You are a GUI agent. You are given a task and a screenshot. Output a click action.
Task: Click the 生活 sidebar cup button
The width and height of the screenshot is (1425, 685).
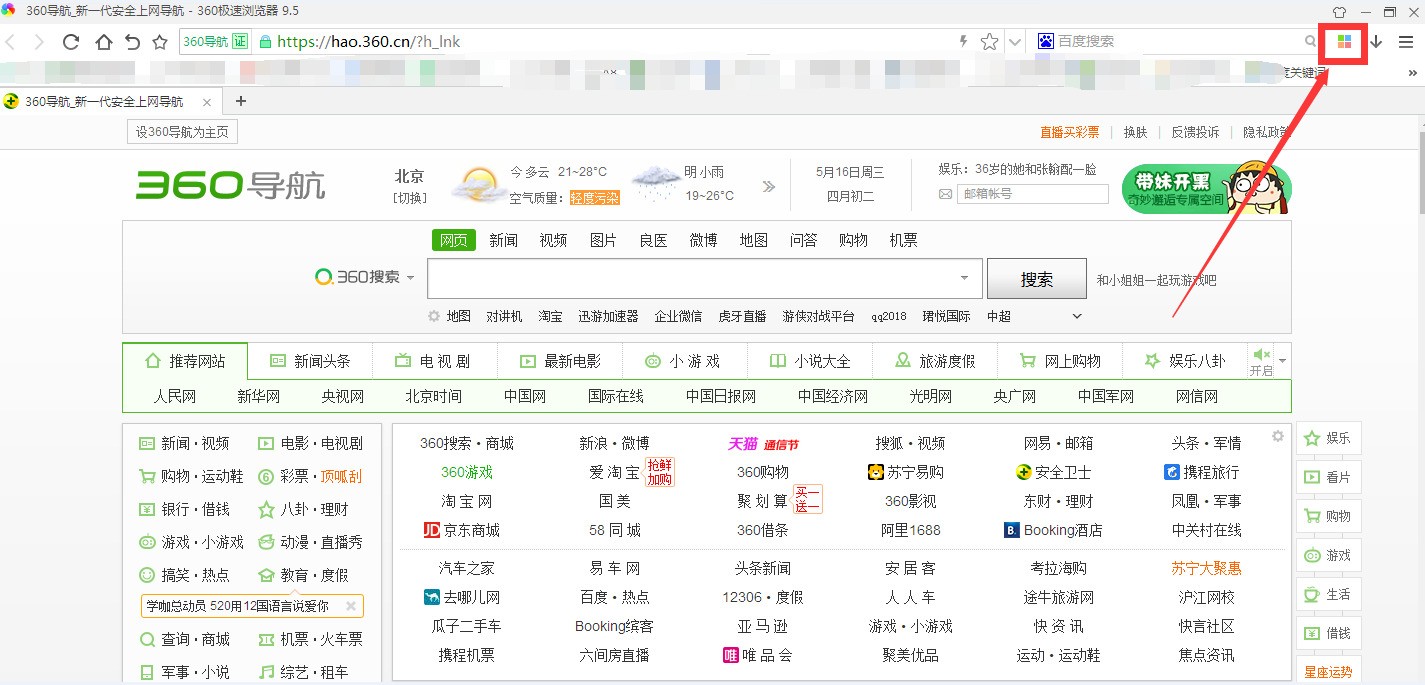1328,594
